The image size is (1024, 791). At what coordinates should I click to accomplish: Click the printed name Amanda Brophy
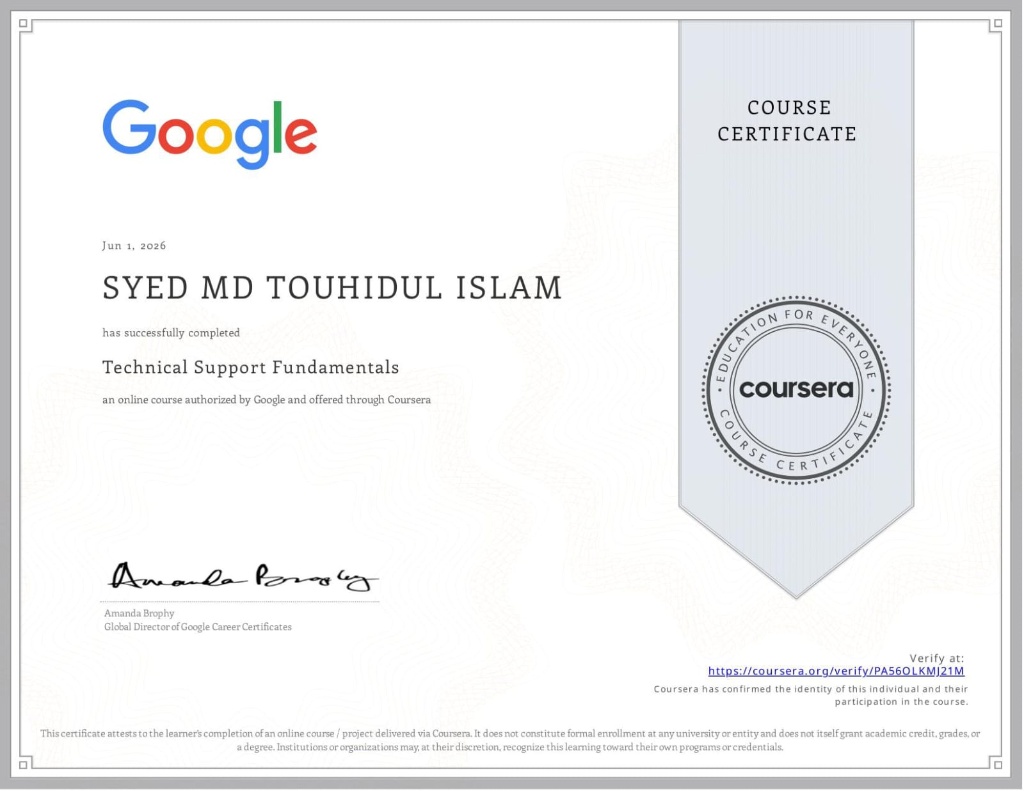[x=139, y=613]
